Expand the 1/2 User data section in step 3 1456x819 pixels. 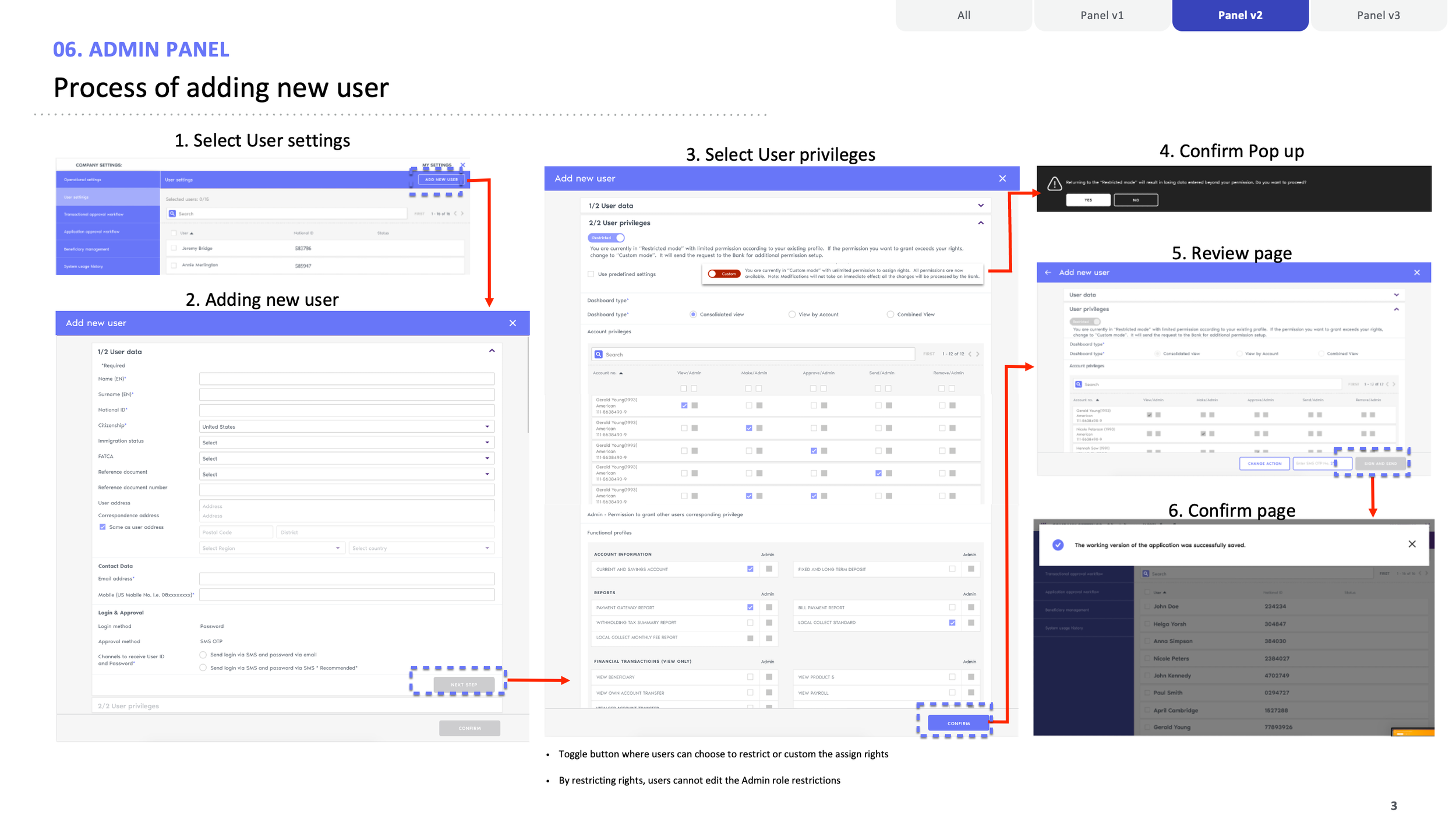[x=980, y=206]
